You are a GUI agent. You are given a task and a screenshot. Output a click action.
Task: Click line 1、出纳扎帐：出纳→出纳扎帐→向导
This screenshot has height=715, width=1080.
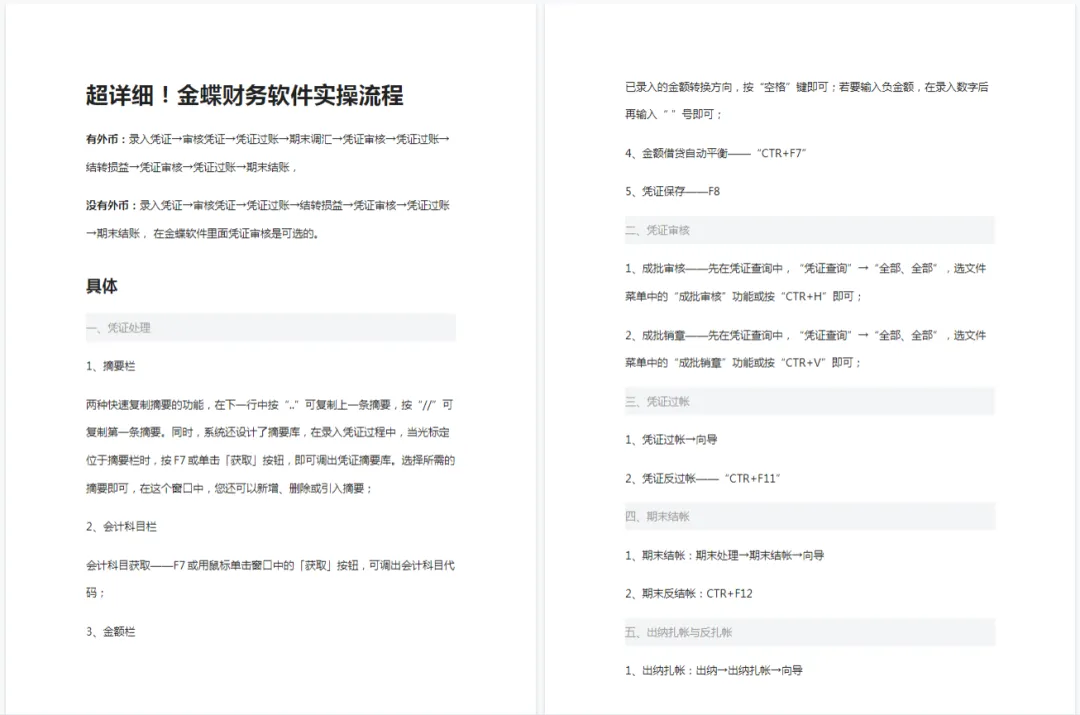click(x=714, y=670)
